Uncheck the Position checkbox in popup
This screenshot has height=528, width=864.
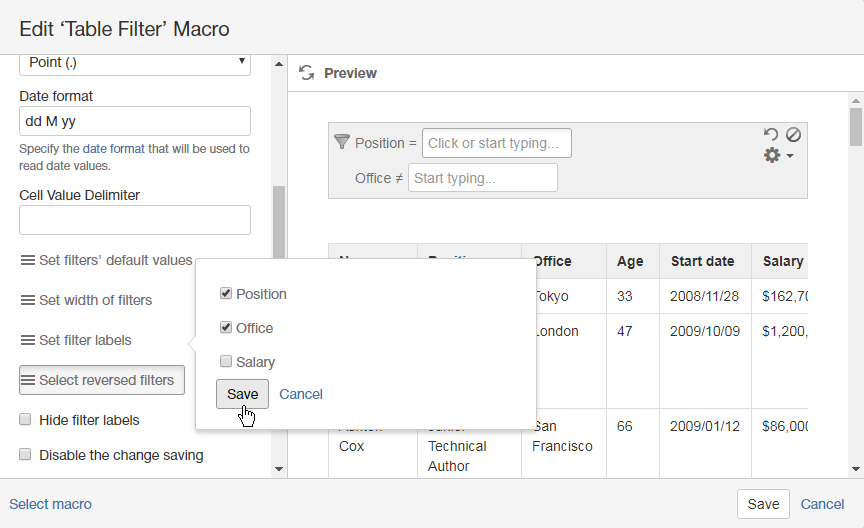(x=226, y=294)
